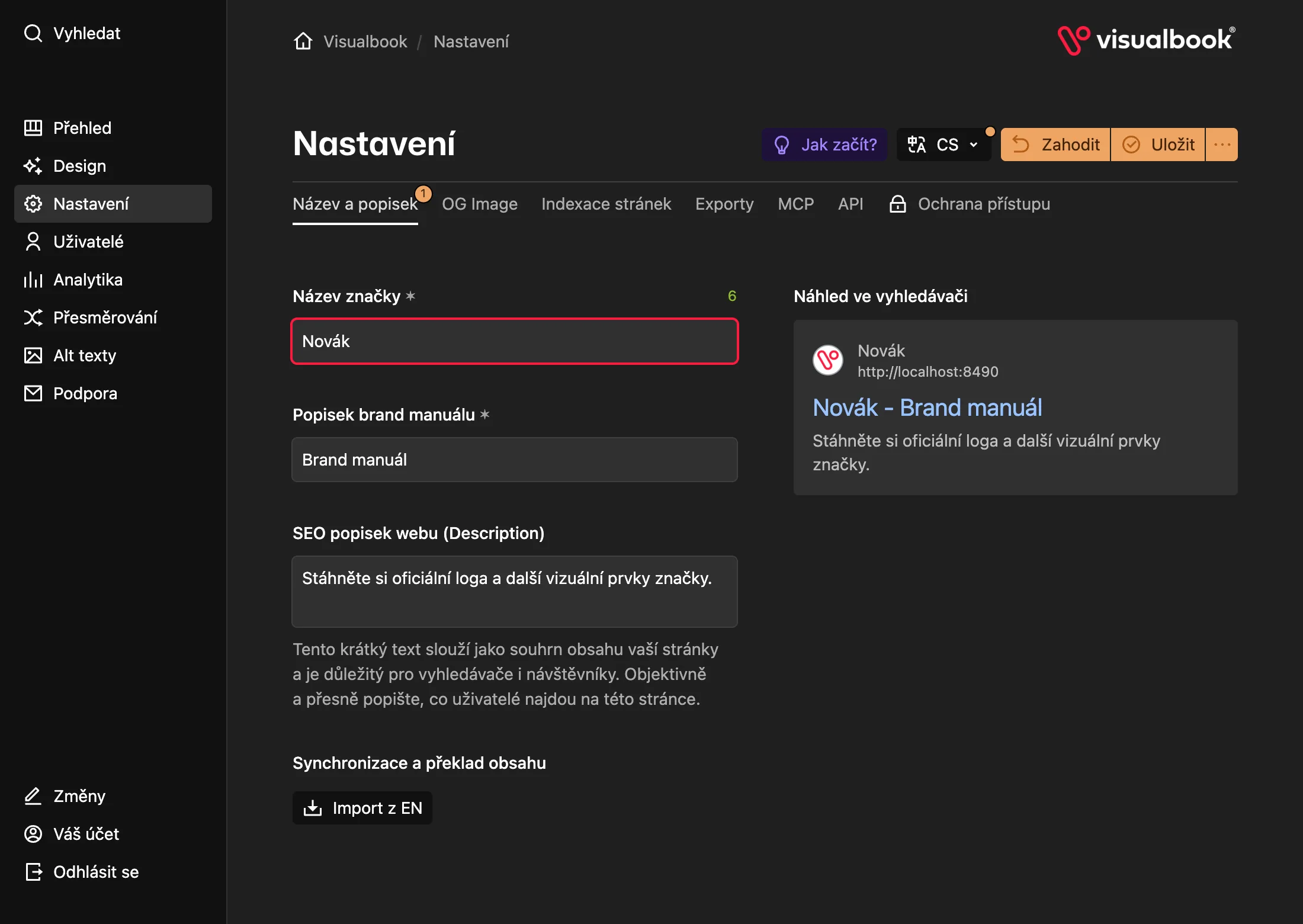Open the Ochrana přístupu tab
Screen dimensions: 1303x924
tap(970, 204)
